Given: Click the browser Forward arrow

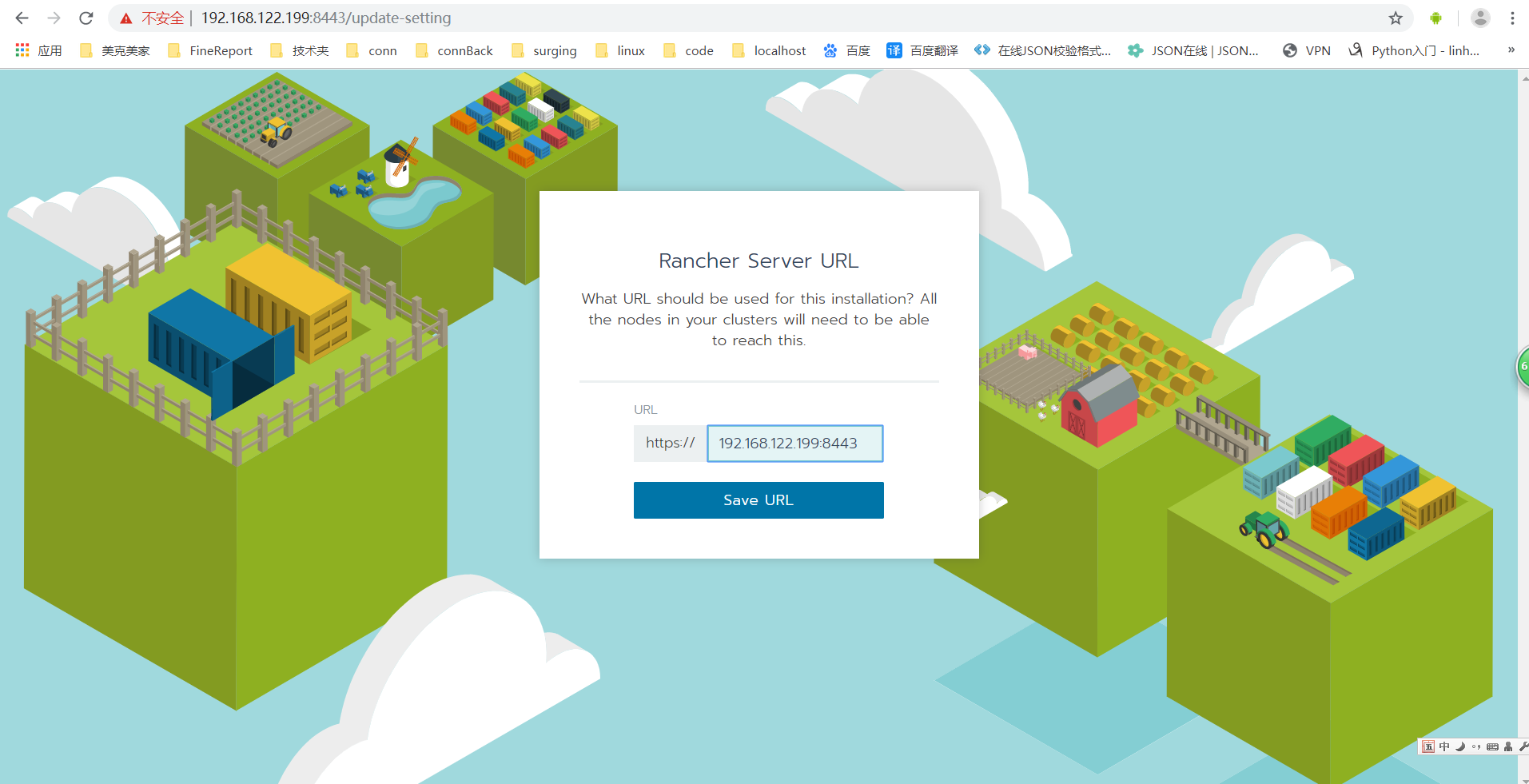Looking at the screenshot, I should click(54, 18).
